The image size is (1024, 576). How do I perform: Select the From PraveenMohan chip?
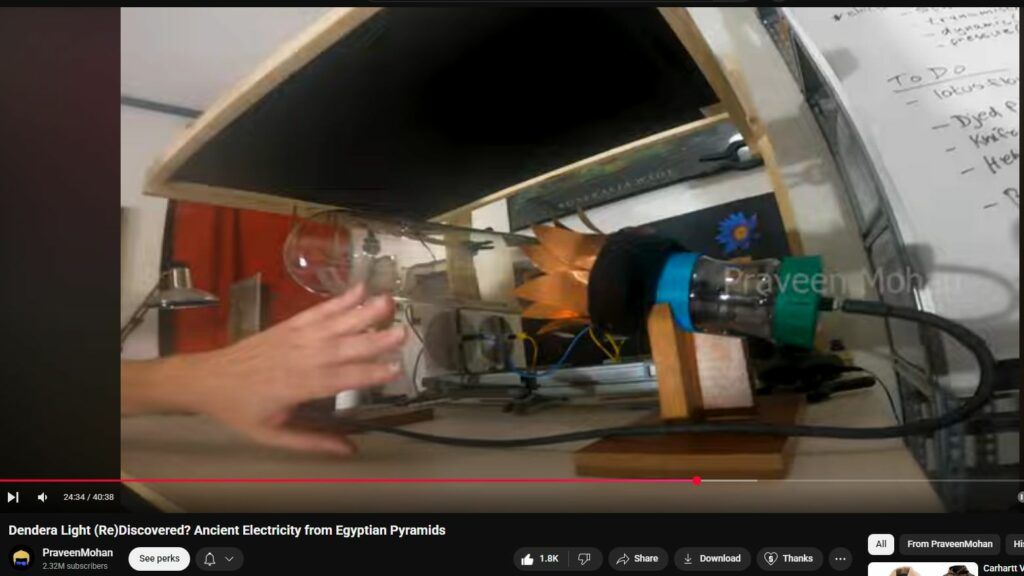pyautogui.click(x=949, y=544)
